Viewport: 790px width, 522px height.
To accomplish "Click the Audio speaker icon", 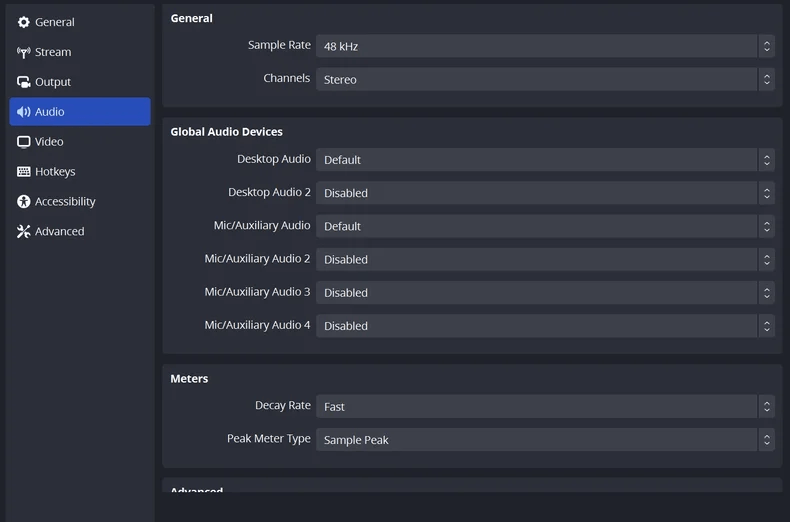I will pyautogui.click(x=23, y=112).
